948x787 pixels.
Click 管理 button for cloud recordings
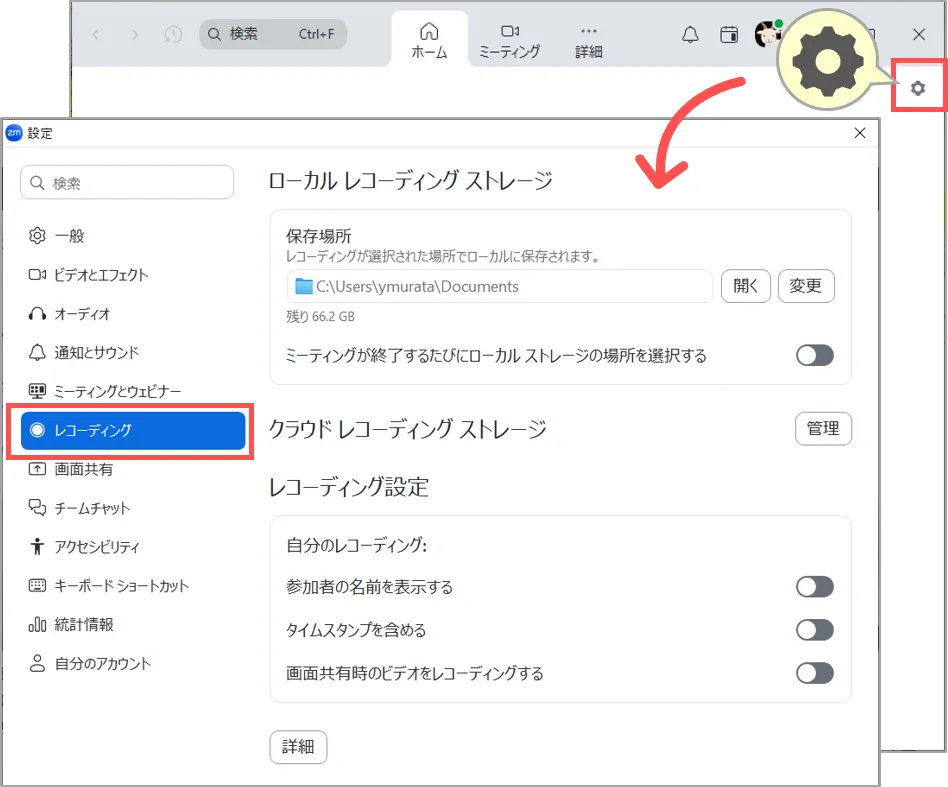(823, 429)
